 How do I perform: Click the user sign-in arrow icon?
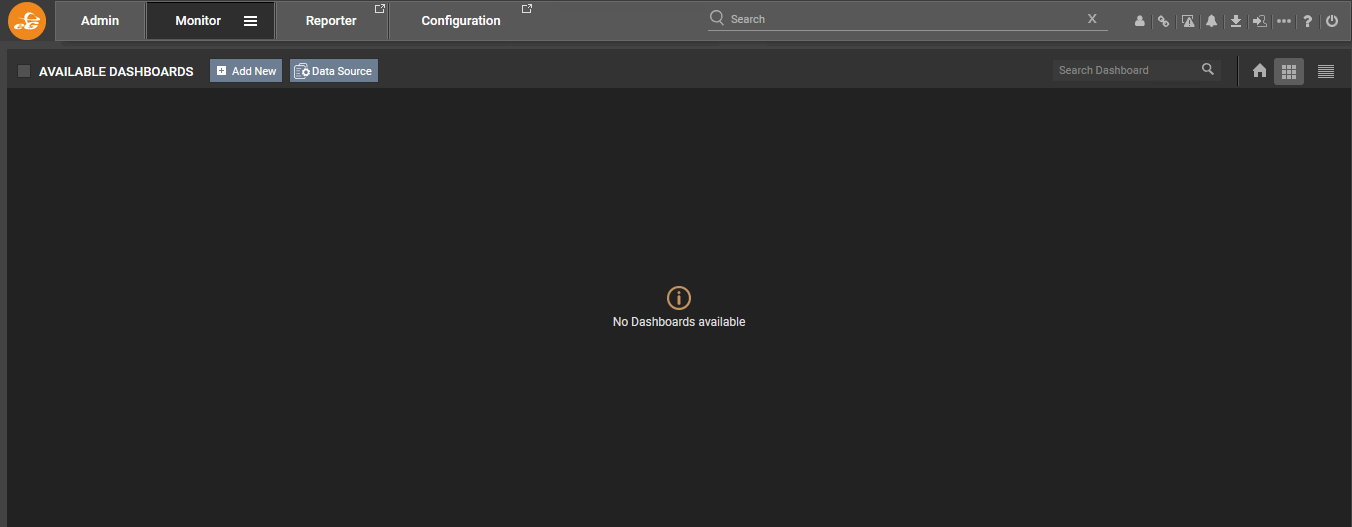[x=1260, y=21]
